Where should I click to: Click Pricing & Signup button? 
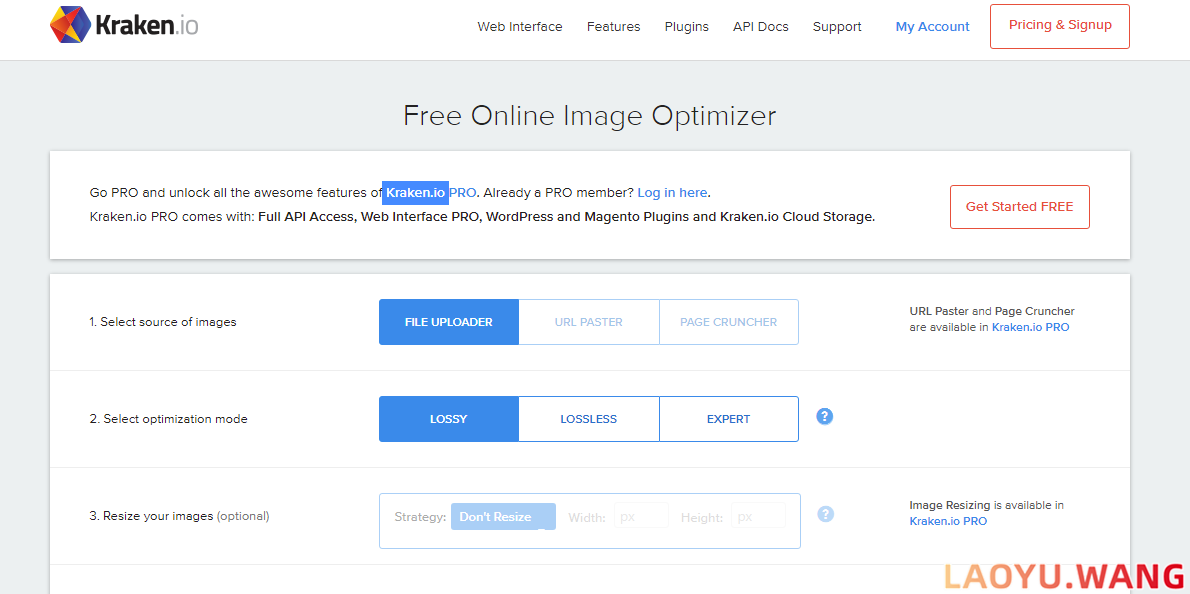point(1060,27)
